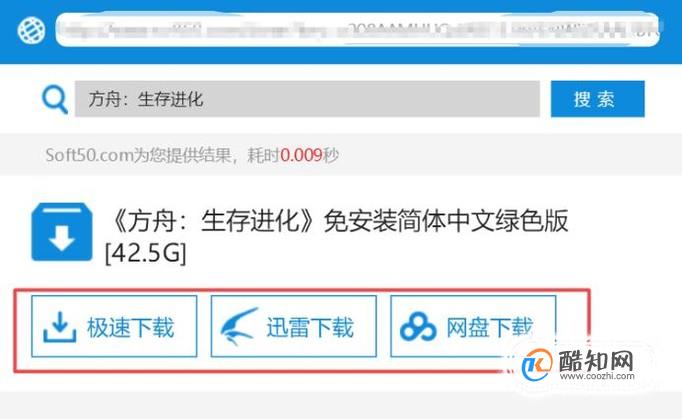Click the 酷知网 watermark text
The image size is (682, 419).
coord(596,361)
